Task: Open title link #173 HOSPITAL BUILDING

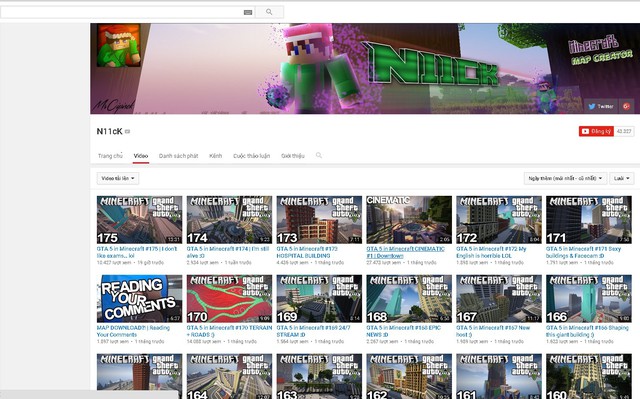Action: point(307,252)
